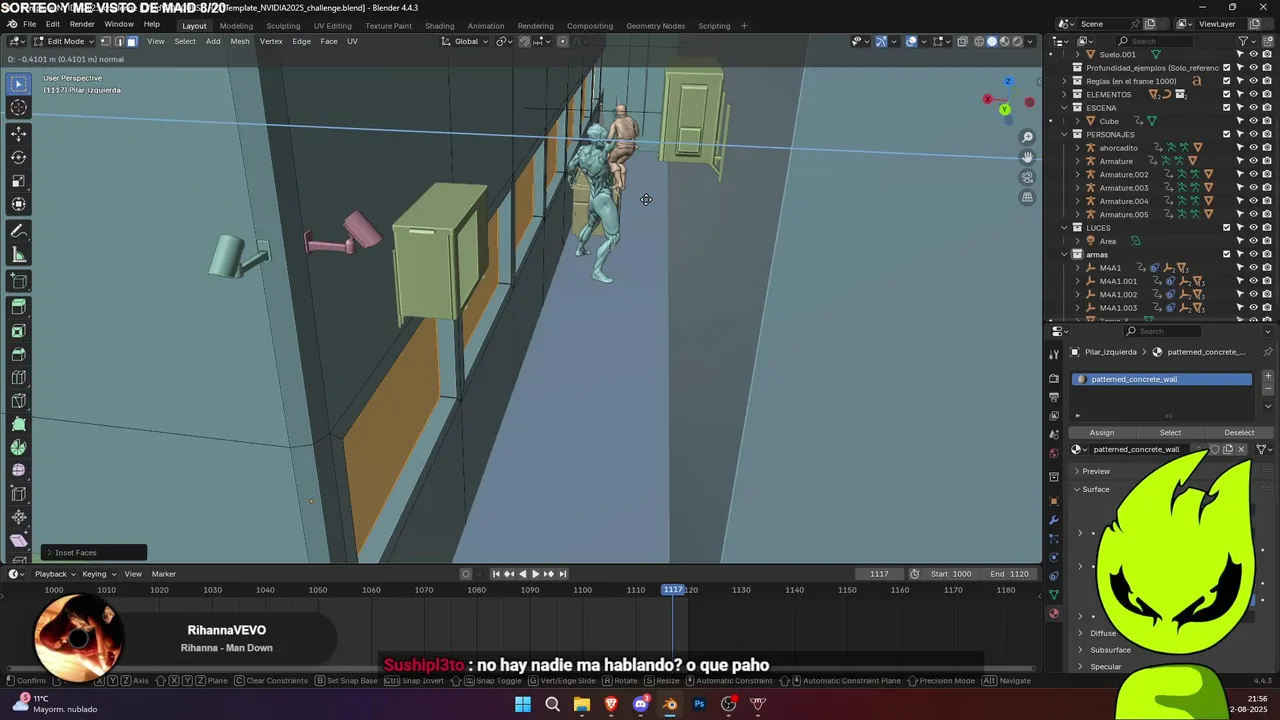Select the Move tool in the left toolbar

point(19,133)
